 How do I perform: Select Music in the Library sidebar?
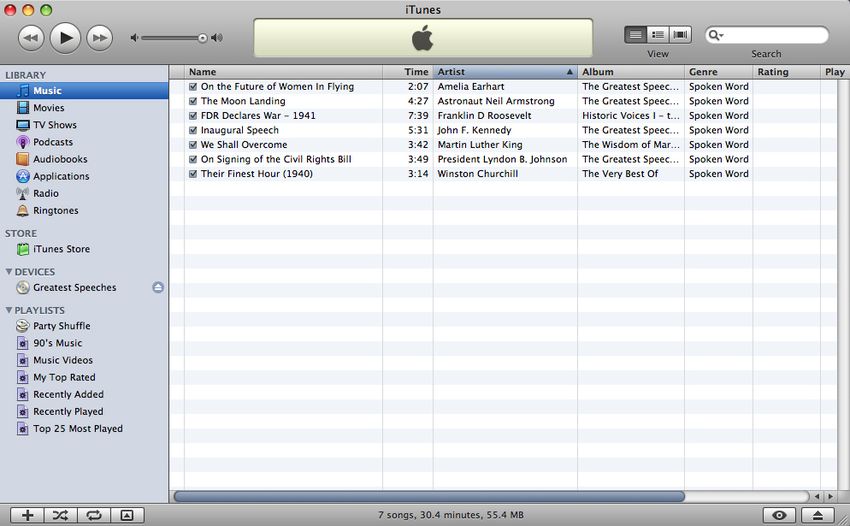[x=84, y=91]
